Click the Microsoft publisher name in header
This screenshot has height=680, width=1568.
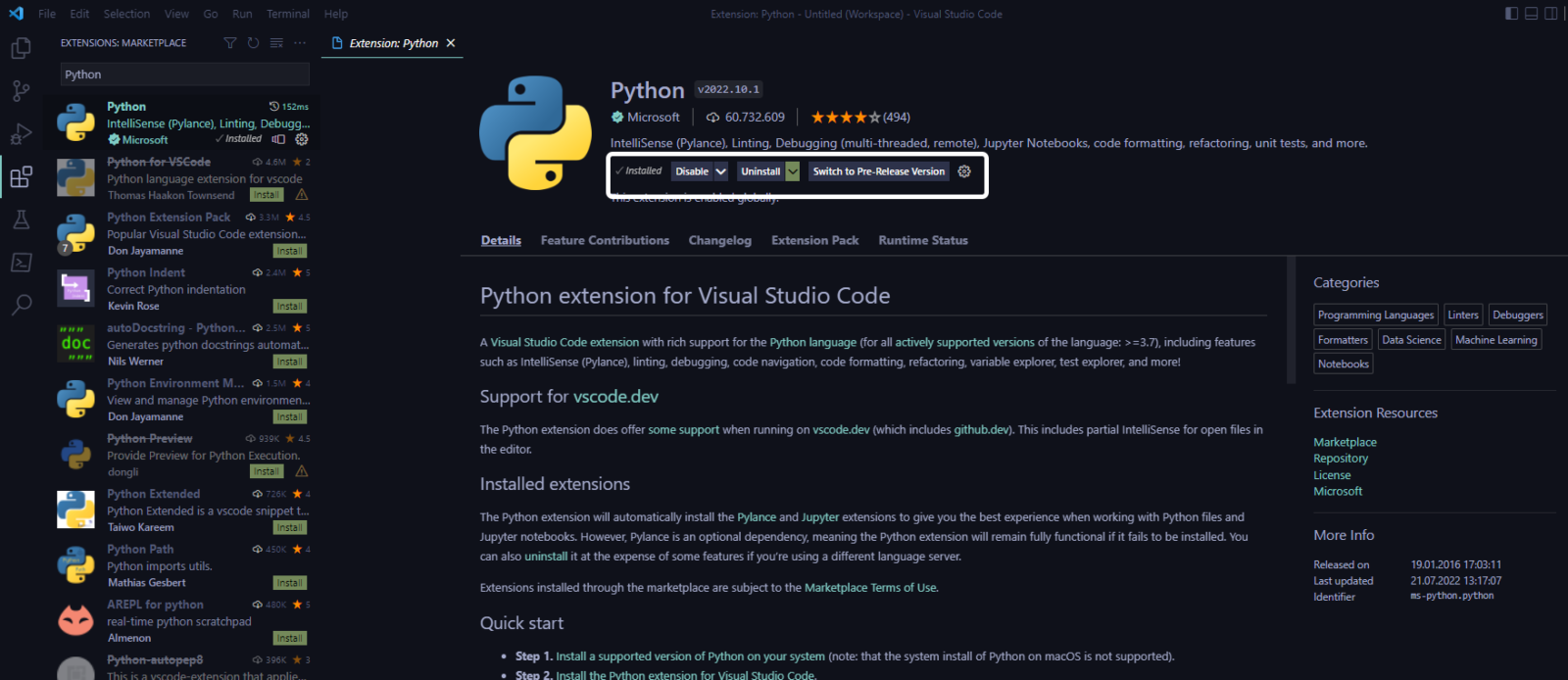(x=653, y=117)
